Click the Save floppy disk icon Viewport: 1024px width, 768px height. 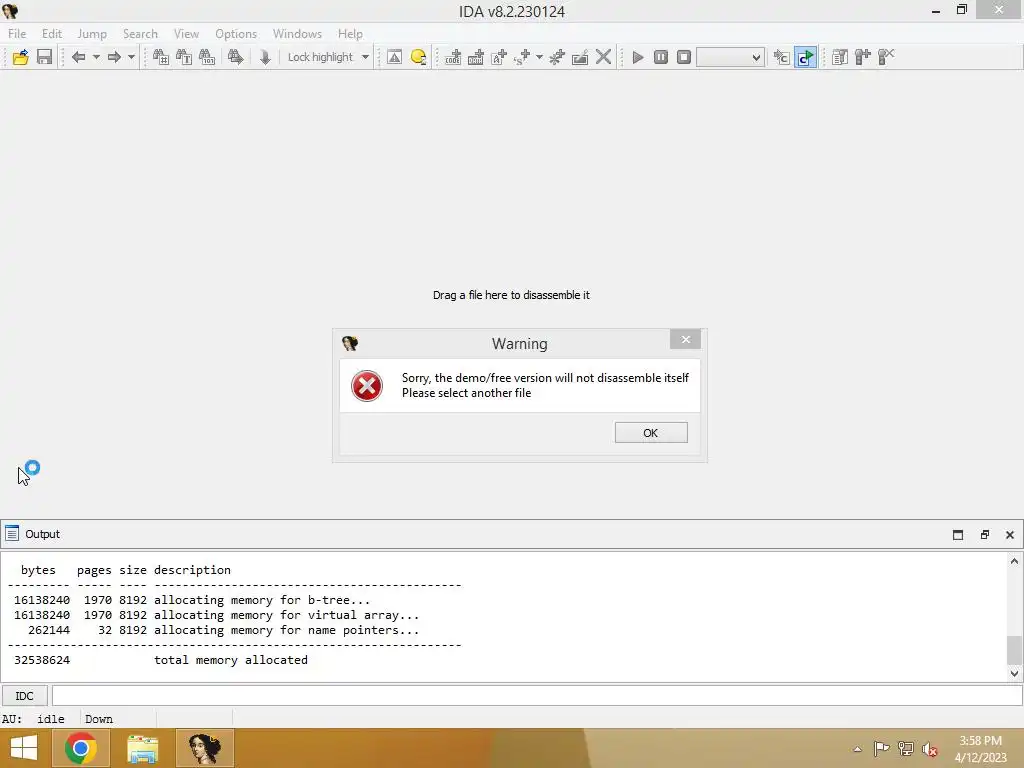(x=44, y=57)
